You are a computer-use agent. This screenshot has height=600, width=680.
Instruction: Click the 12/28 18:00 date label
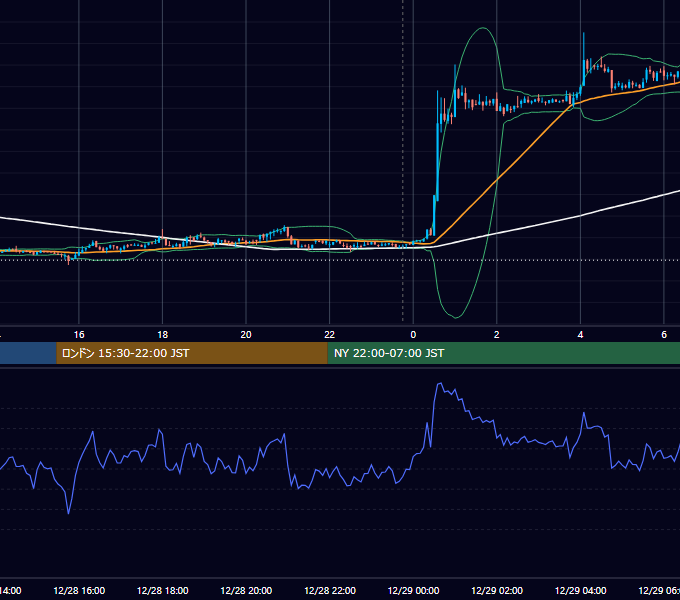[x=163, y=590]
